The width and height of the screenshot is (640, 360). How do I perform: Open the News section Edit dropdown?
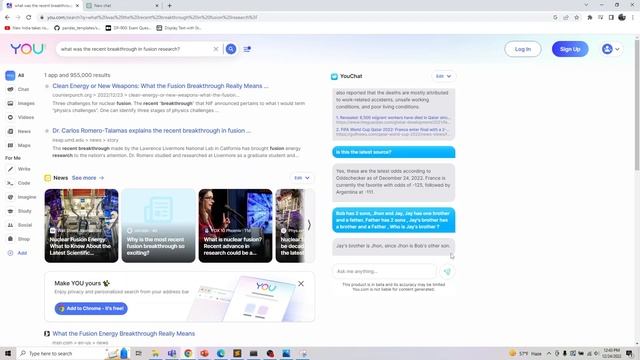click(302, 178)
